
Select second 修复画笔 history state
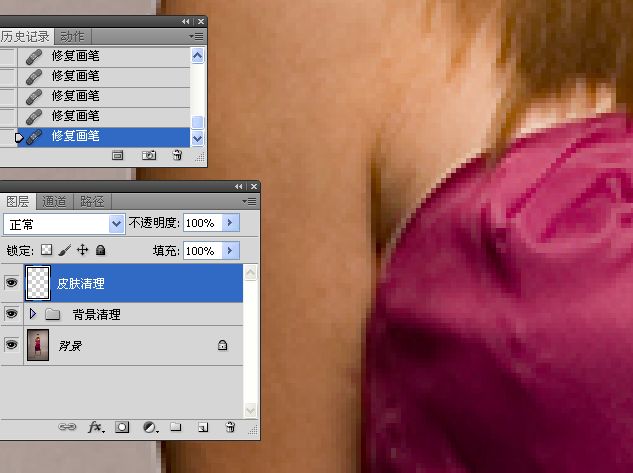click(x=104, y=77)
